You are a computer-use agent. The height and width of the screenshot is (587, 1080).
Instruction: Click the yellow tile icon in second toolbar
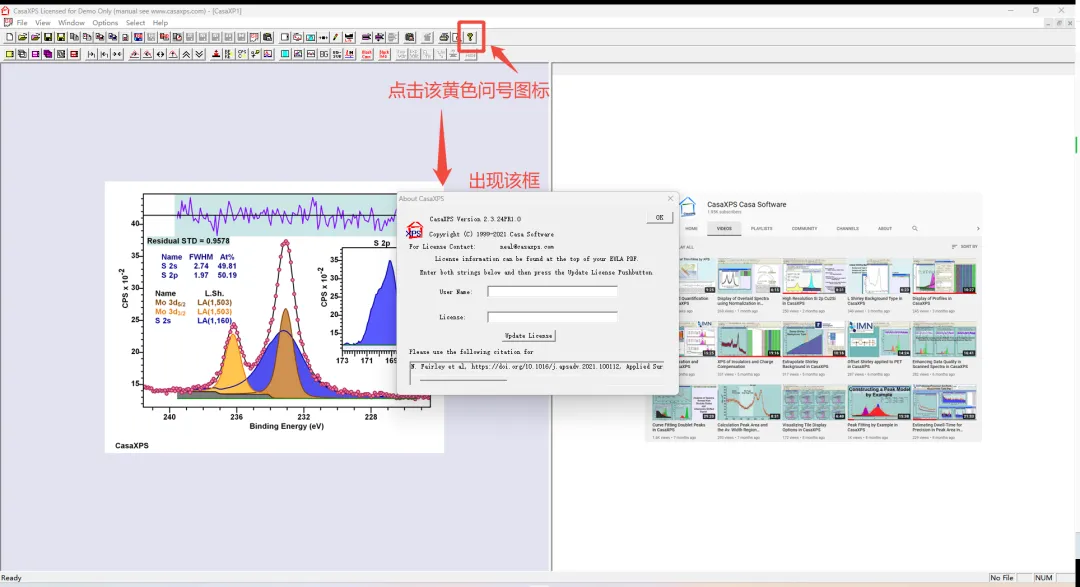(10, 54)
